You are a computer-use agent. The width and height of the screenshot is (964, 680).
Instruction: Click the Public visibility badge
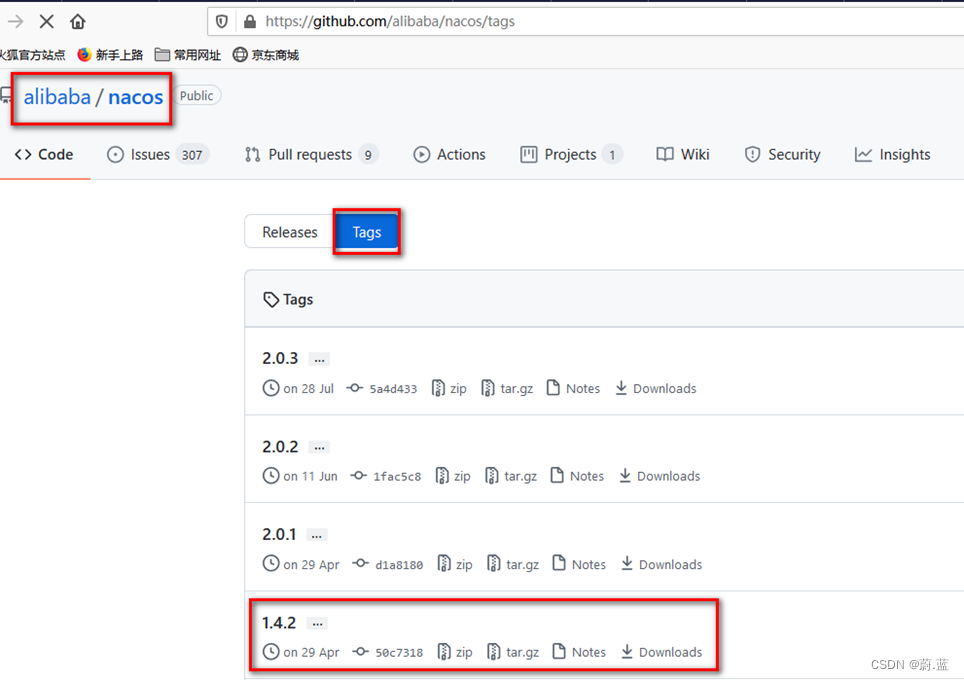pos(197,96)
